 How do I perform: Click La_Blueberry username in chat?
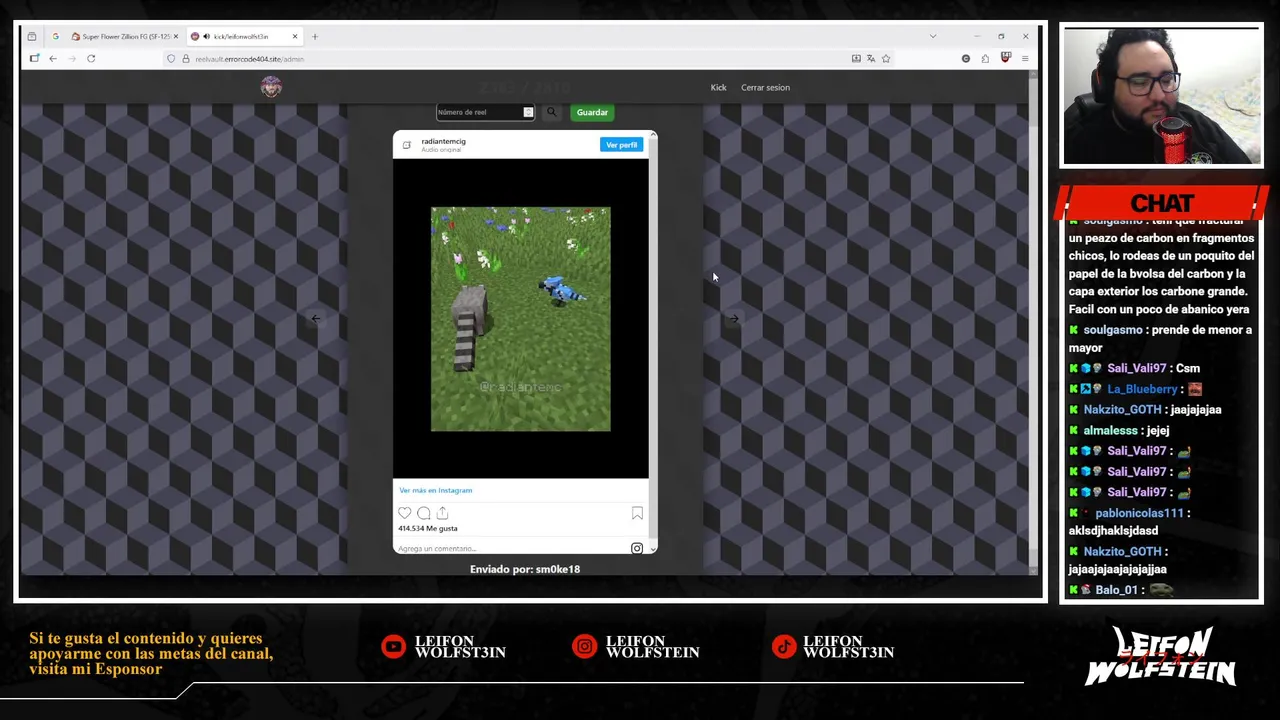[1142, 389]
